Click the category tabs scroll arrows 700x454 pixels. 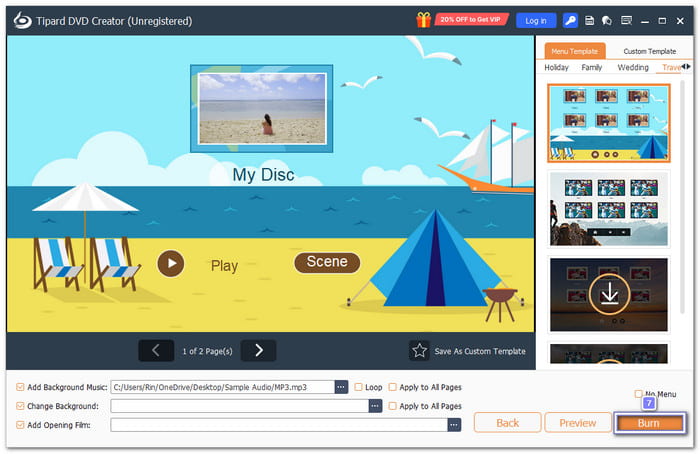tap(686, 67)
